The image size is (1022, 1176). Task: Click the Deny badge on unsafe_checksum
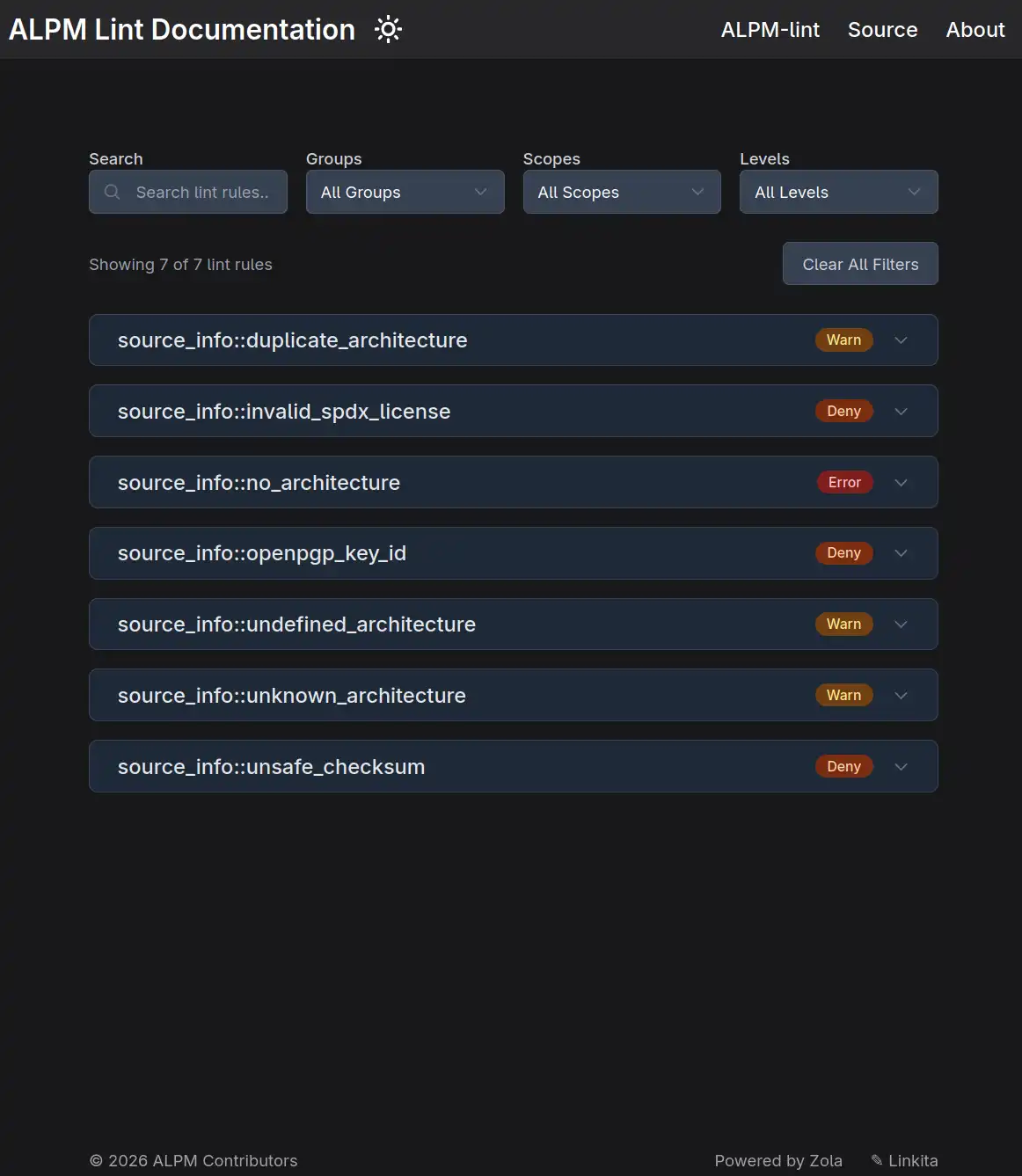843,767
